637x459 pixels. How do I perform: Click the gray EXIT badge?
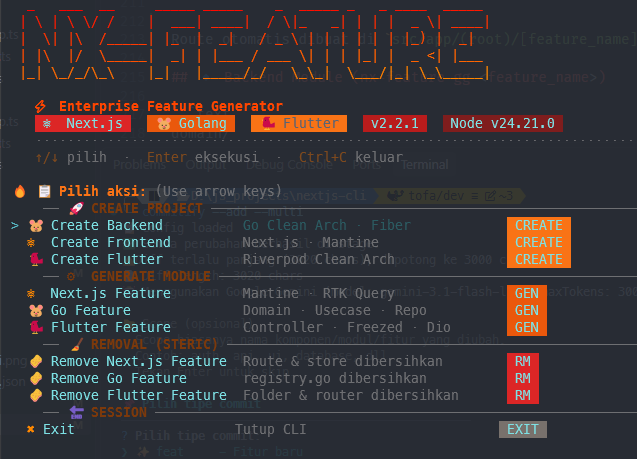tap(523, 429)
